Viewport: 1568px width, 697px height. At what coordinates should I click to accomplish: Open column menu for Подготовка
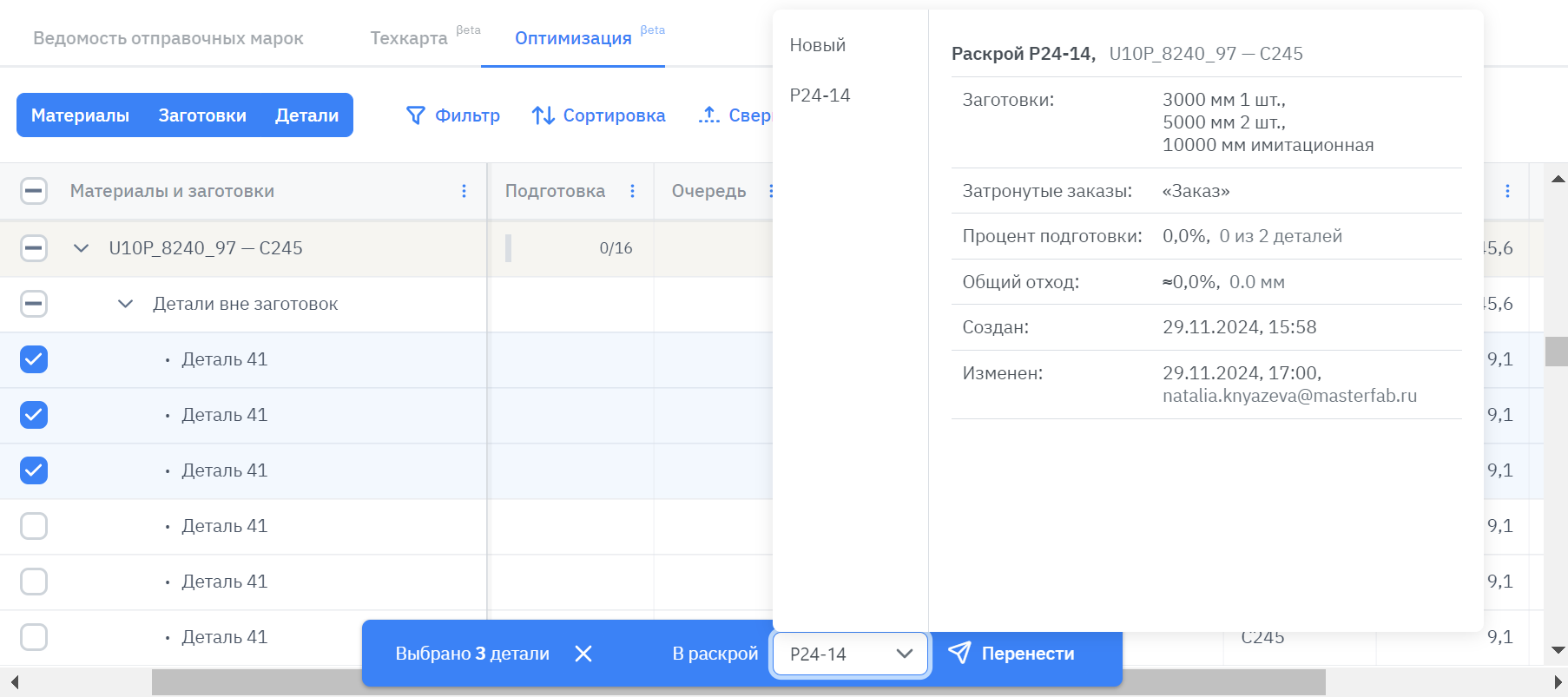click(x=632, y=191)
